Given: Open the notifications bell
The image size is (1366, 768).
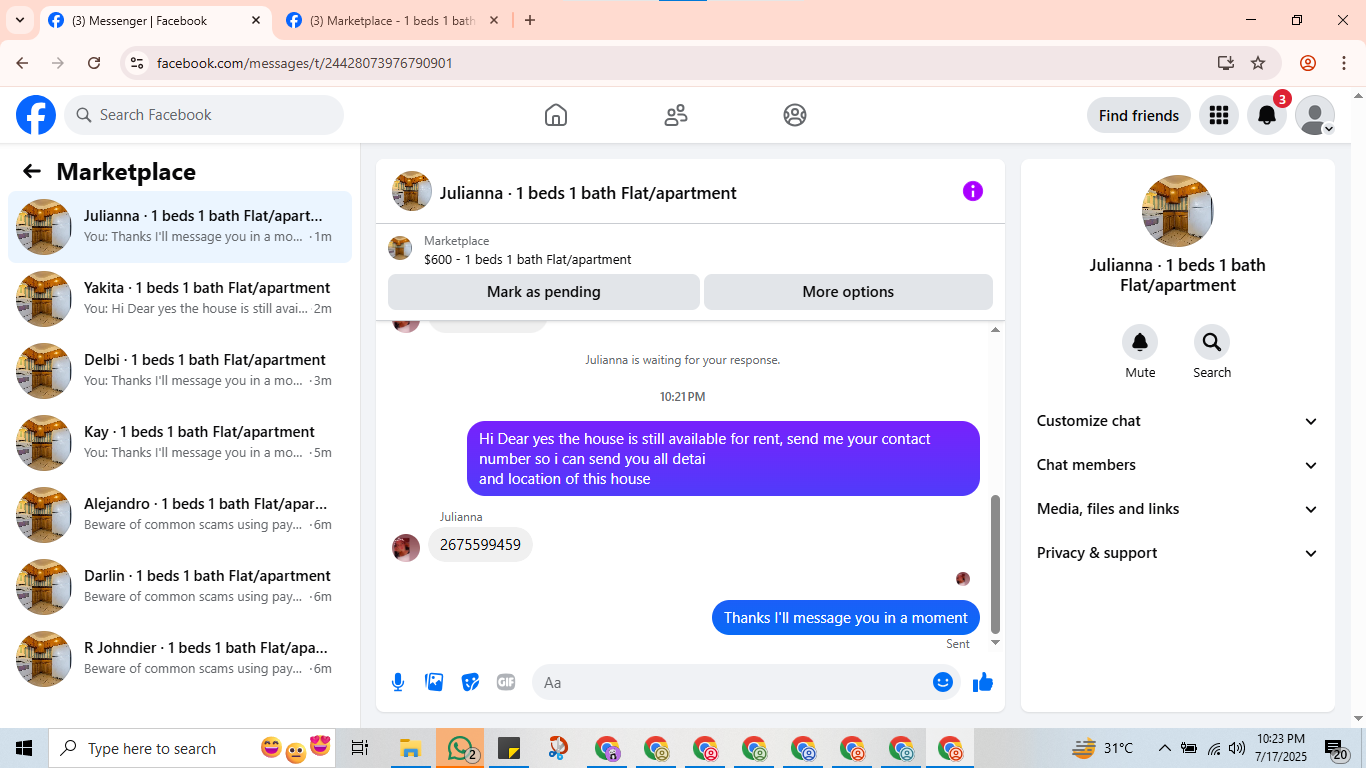Looking at the screenshot, I should click(1267, 115).
